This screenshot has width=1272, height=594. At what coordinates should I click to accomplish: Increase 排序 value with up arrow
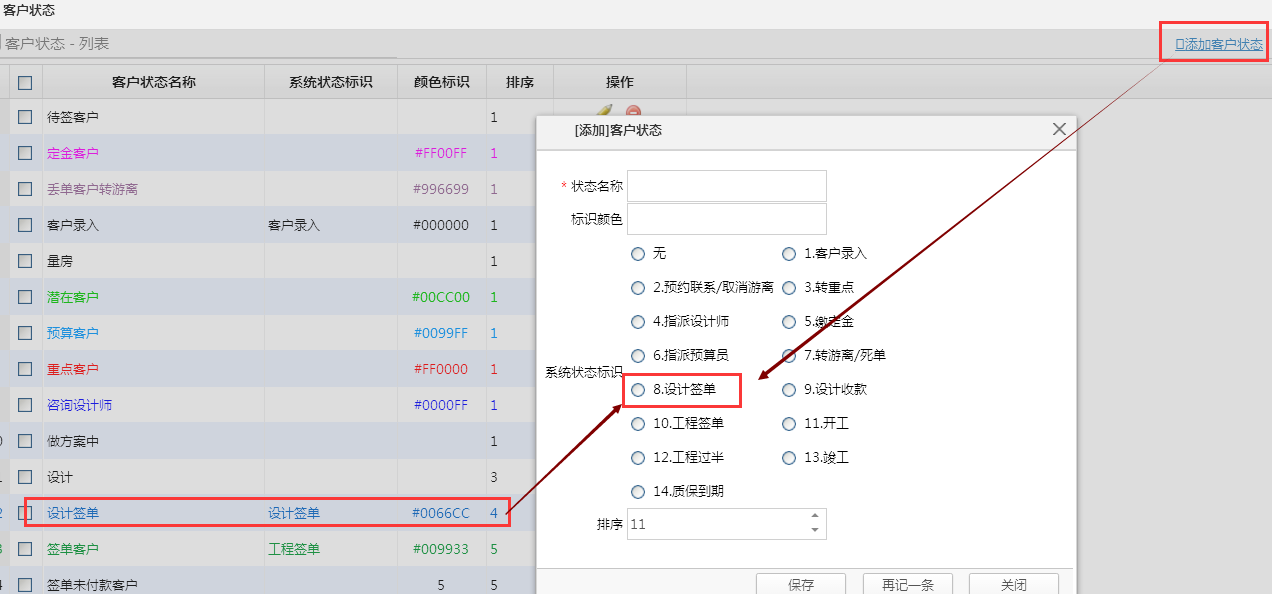(x=814, y=516)
